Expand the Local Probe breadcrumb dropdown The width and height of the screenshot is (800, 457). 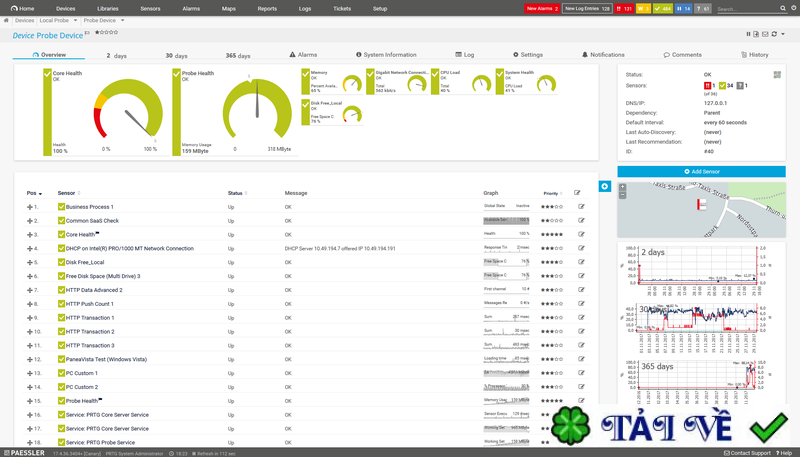[x=76, y=20]
